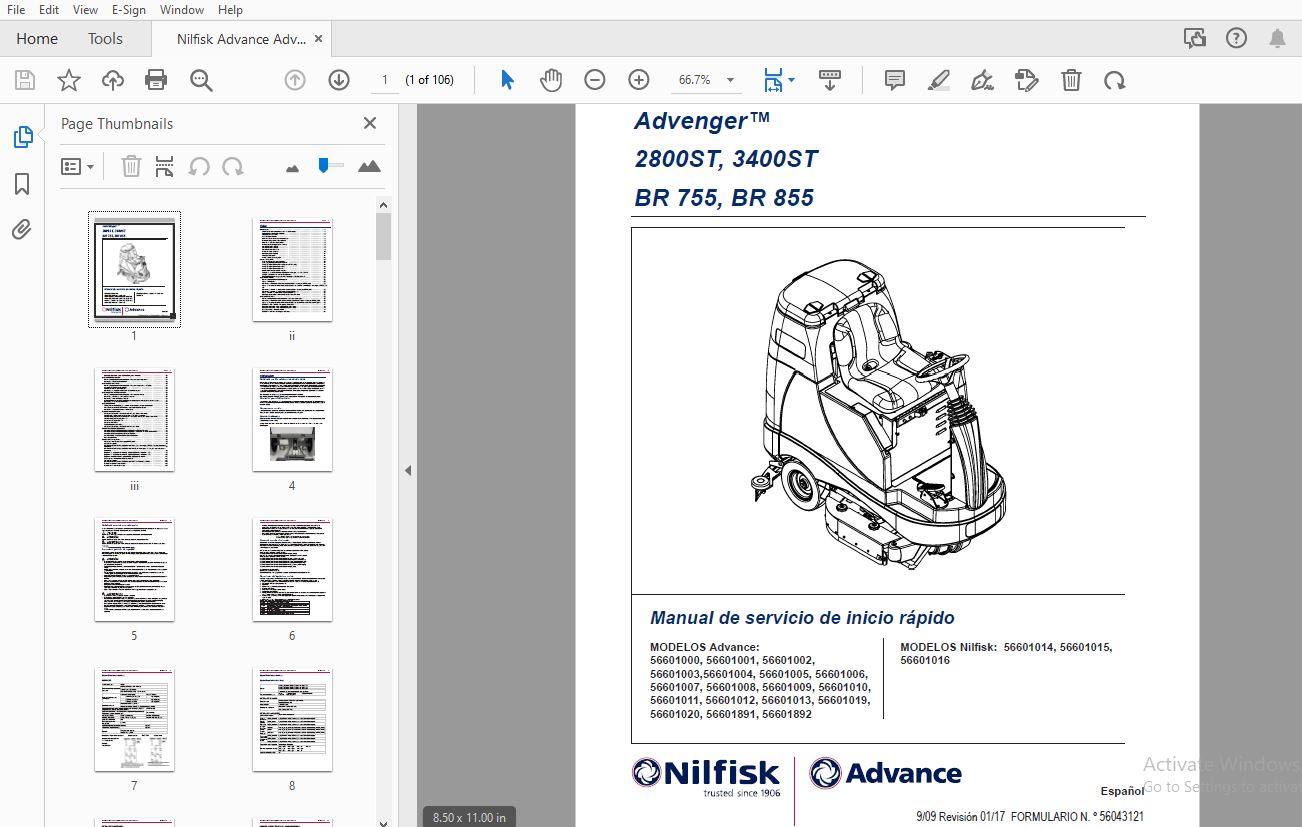The width and height of the screenshot is (1302, 827).
Task: Rotate pages counterclockwise in thumbnails panel
Action: tap(199, 166)
